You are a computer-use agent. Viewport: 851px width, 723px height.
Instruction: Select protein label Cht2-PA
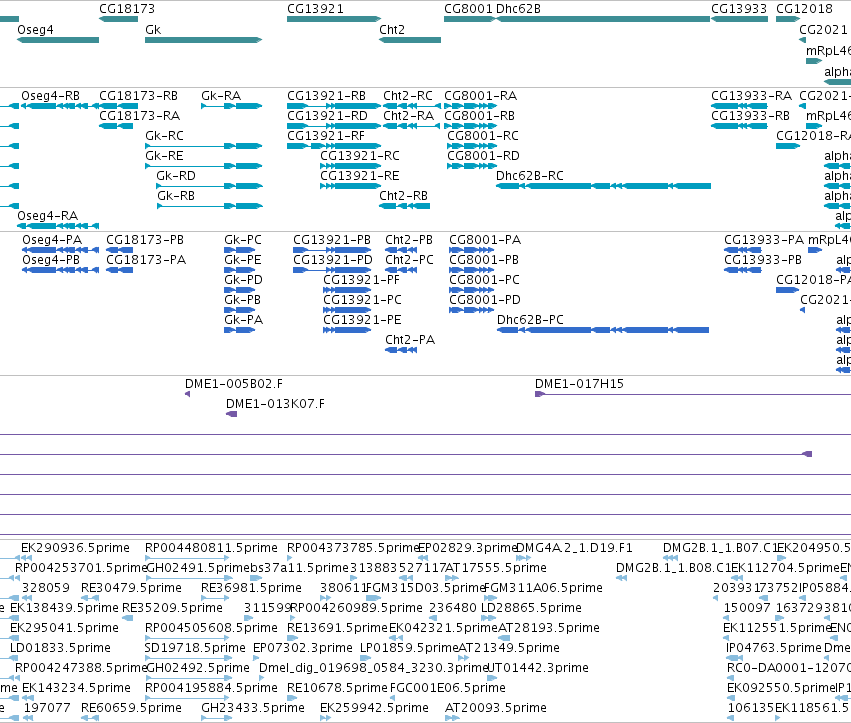[x=410, y=341]
